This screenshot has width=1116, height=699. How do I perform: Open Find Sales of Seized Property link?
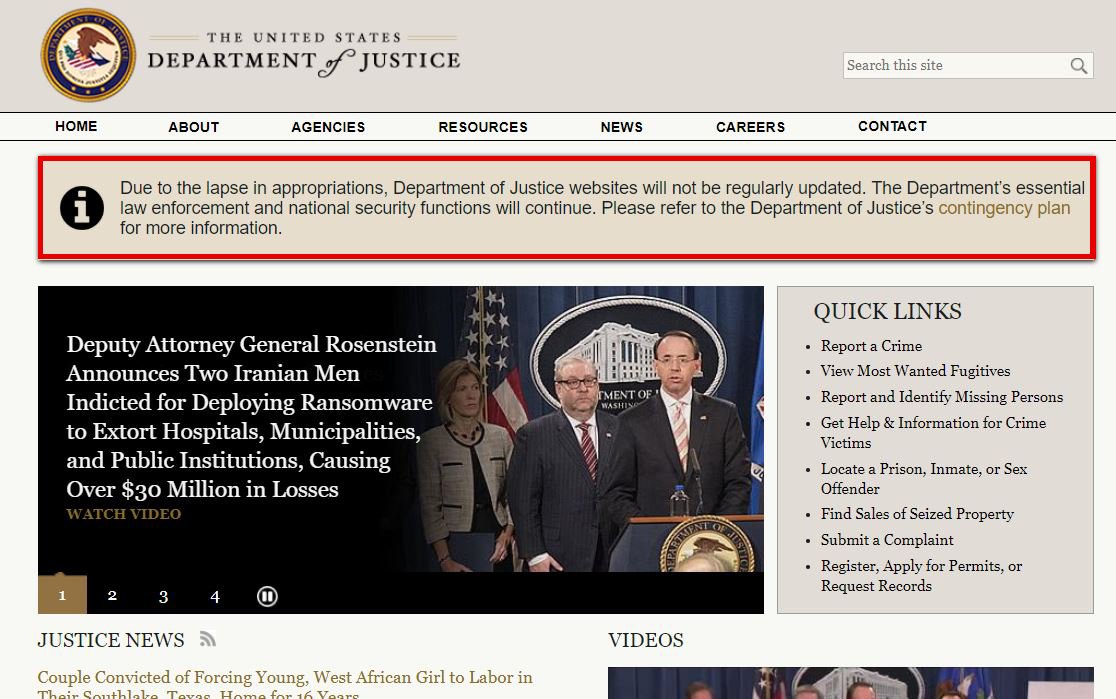[917, 514]
